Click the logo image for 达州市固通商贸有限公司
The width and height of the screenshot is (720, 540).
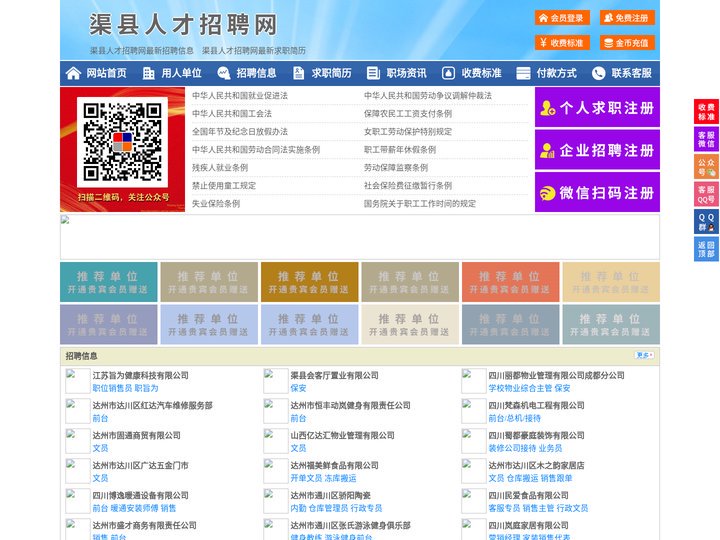(77, 441)
